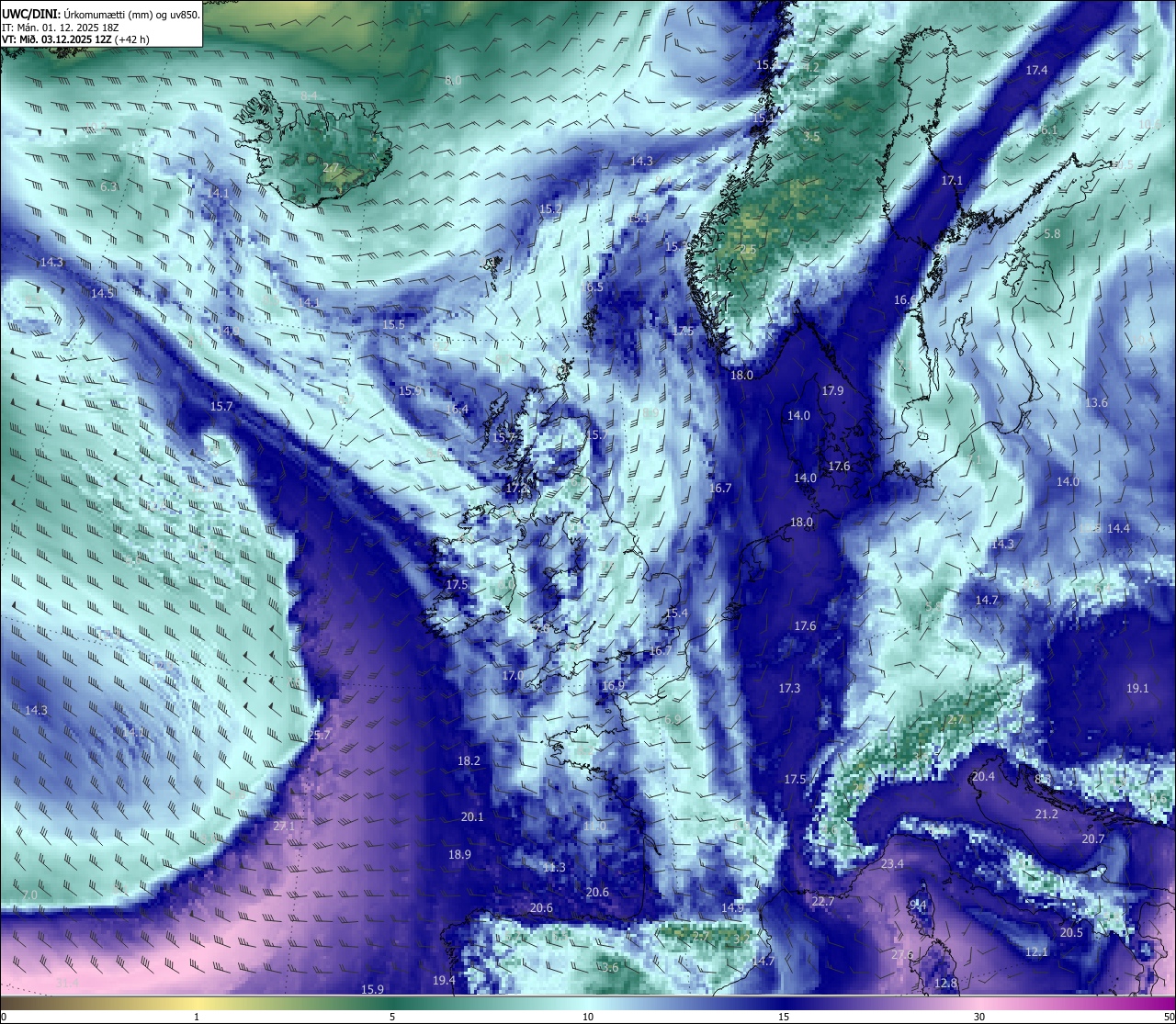Select the 19.1 value on the right edge
The image size is (1176, 1024).
click(x=1137, y=688)
